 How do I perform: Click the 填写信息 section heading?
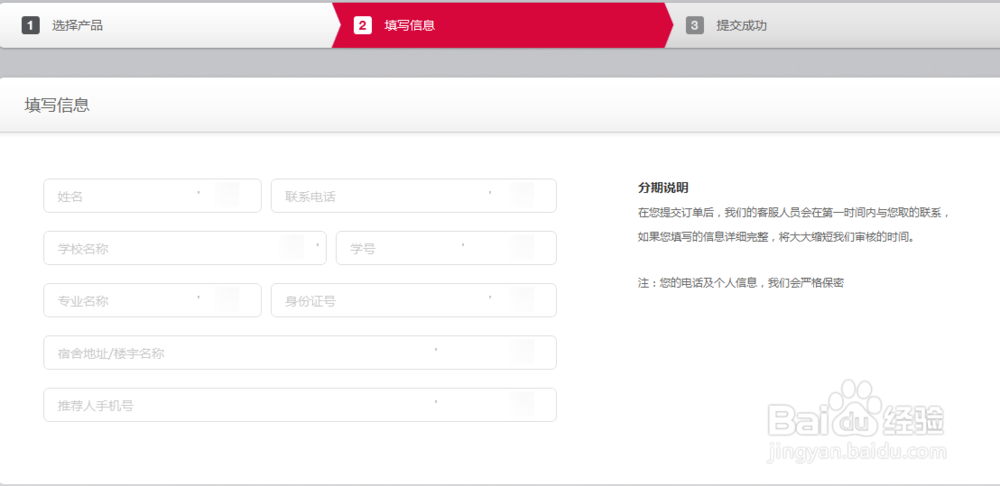(x=57, y=105)
